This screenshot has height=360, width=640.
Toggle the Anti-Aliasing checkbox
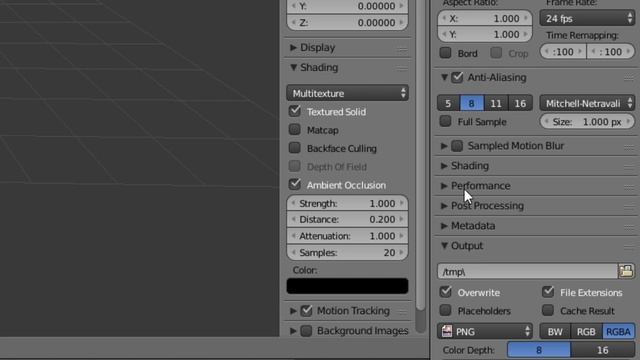tap(457, 77)
